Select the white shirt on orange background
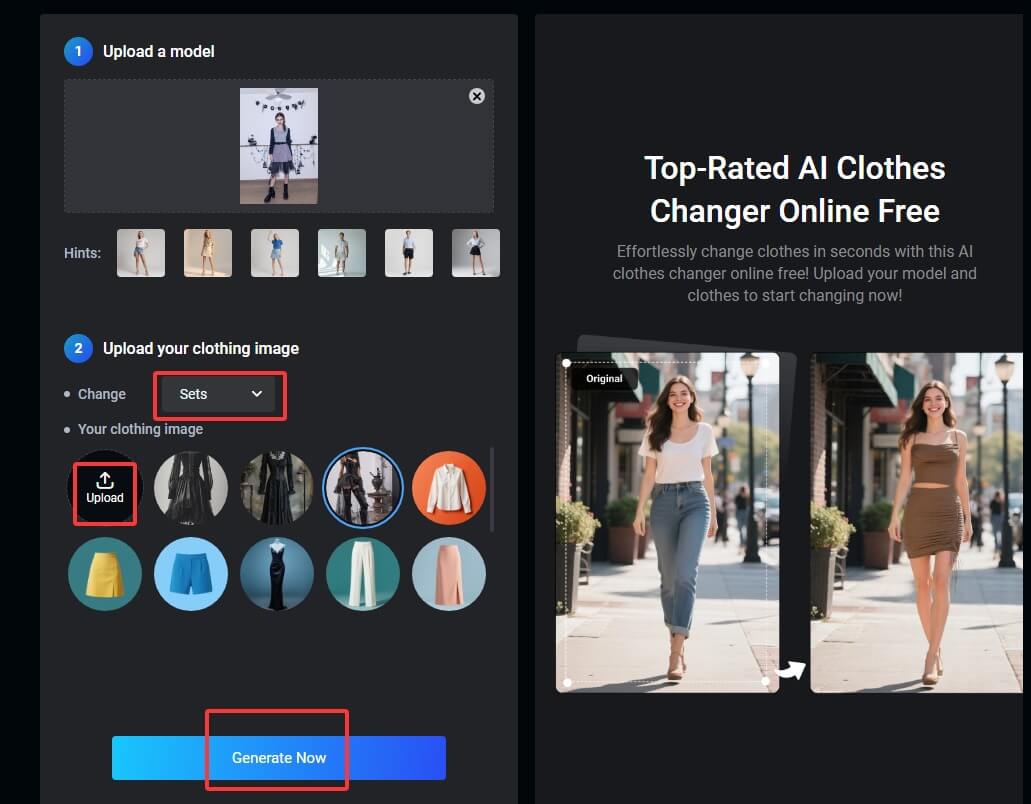The width and height of the screenshot is (1031, 804). [449, 488]
